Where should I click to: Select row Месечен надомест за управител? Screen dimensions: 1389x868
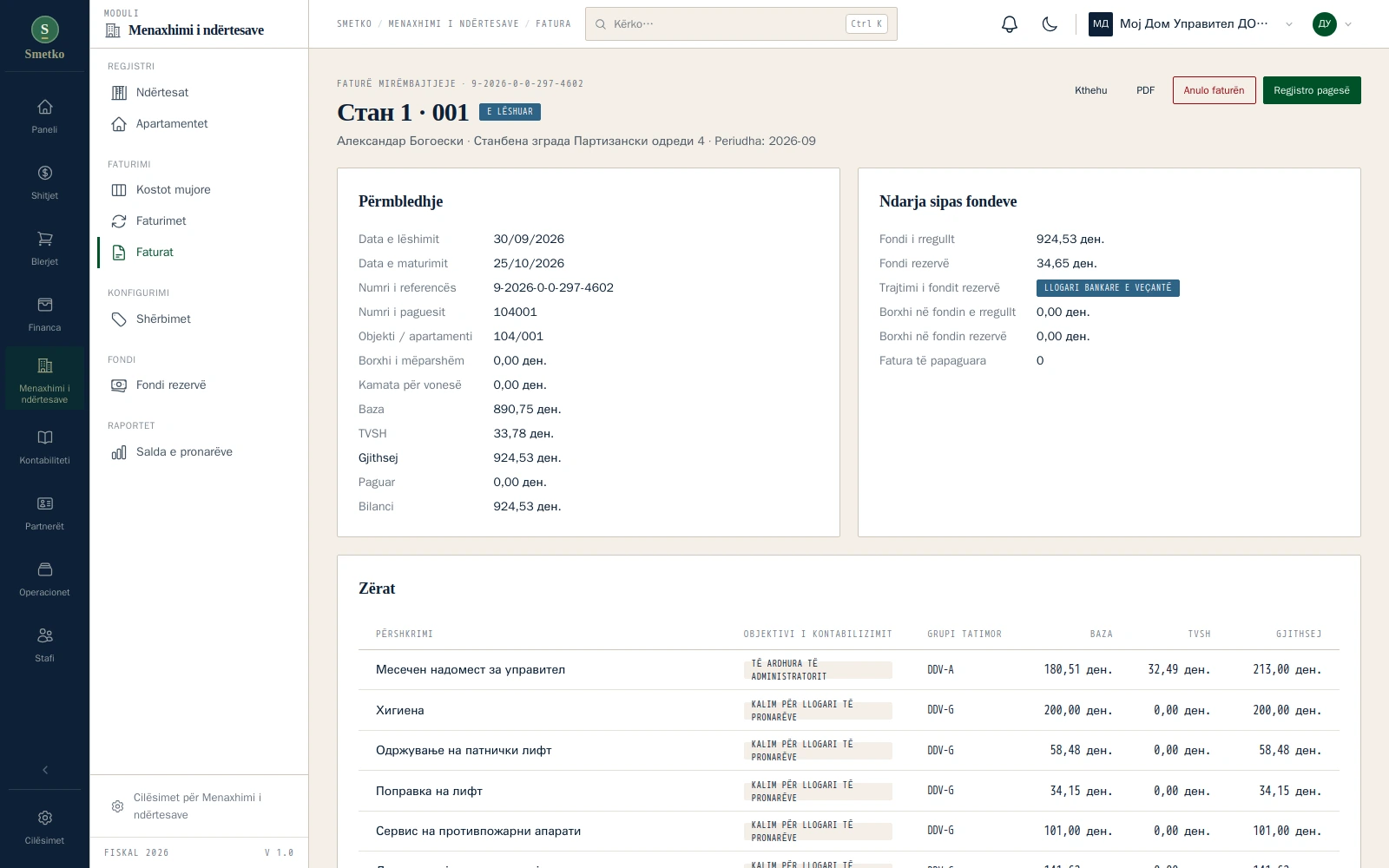point(849,670)
